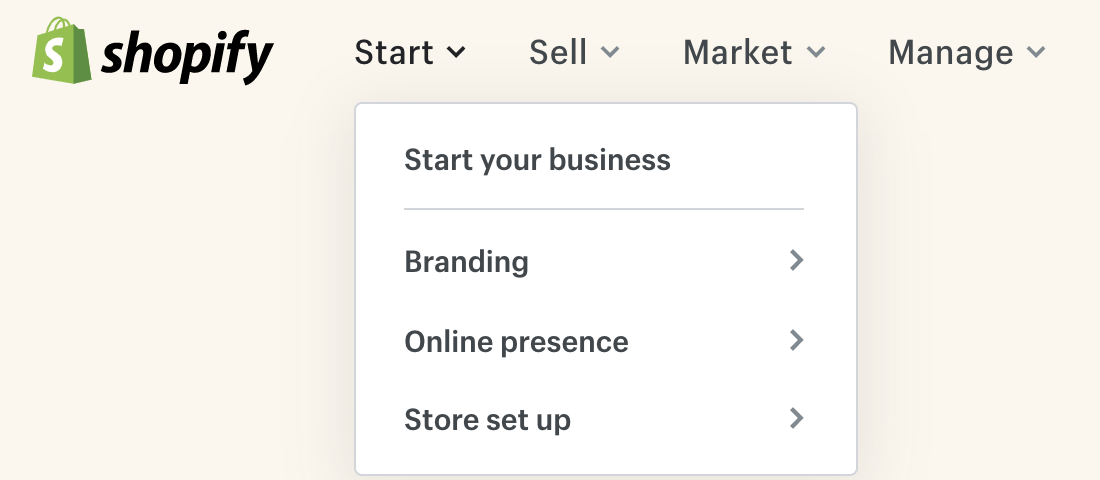Expand the Market menu chevron arrow
Viewport: 1100px width, 480px height.
coord(816,51)
